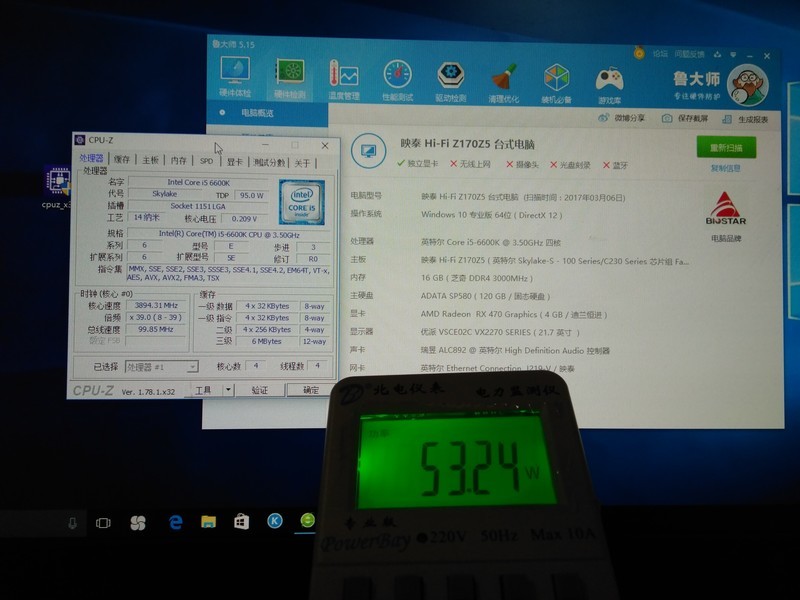The height and width of the screenshot is (600, 800).
Task: Click 微博分享 share icon
Action: tap(621, 118)
